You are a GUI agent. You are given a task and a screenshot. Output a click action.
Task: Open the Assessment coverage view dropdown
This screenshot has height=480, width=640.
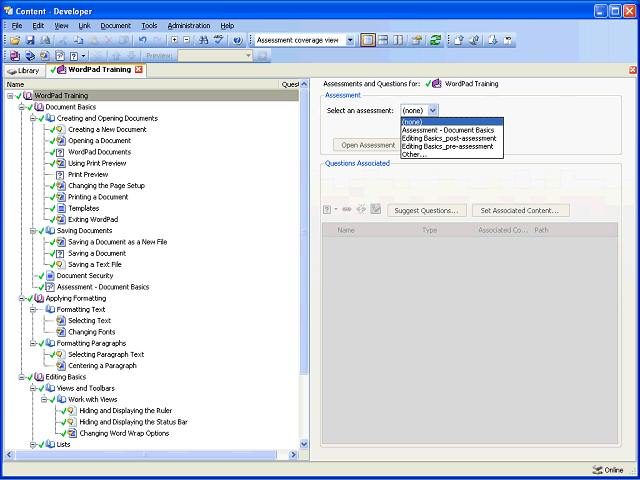click(350, 40)
